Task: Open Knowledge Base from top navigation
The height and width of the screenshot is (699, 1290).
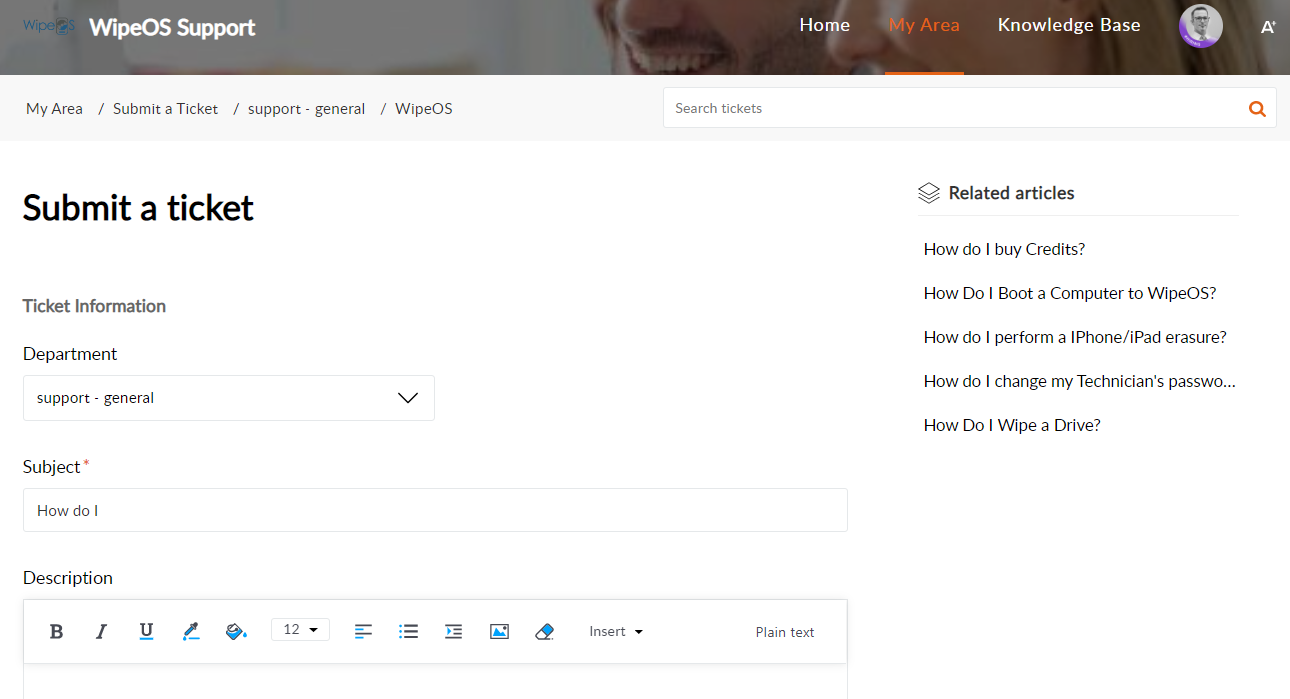Action: tap(1069, 25)
